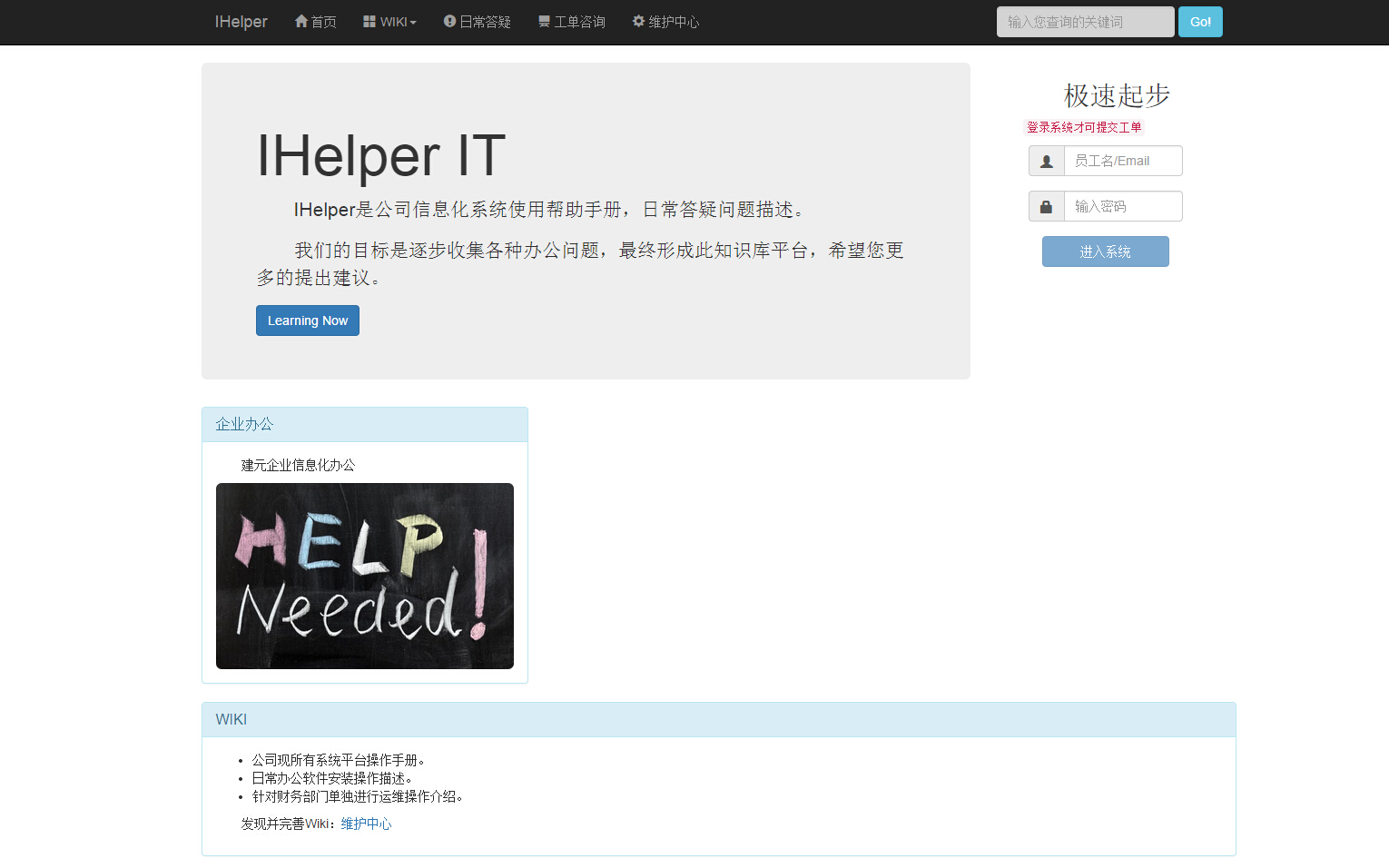Click the exclamation icon beside 日常答疑
The image size is (1389, 868).
click(449, 21)
